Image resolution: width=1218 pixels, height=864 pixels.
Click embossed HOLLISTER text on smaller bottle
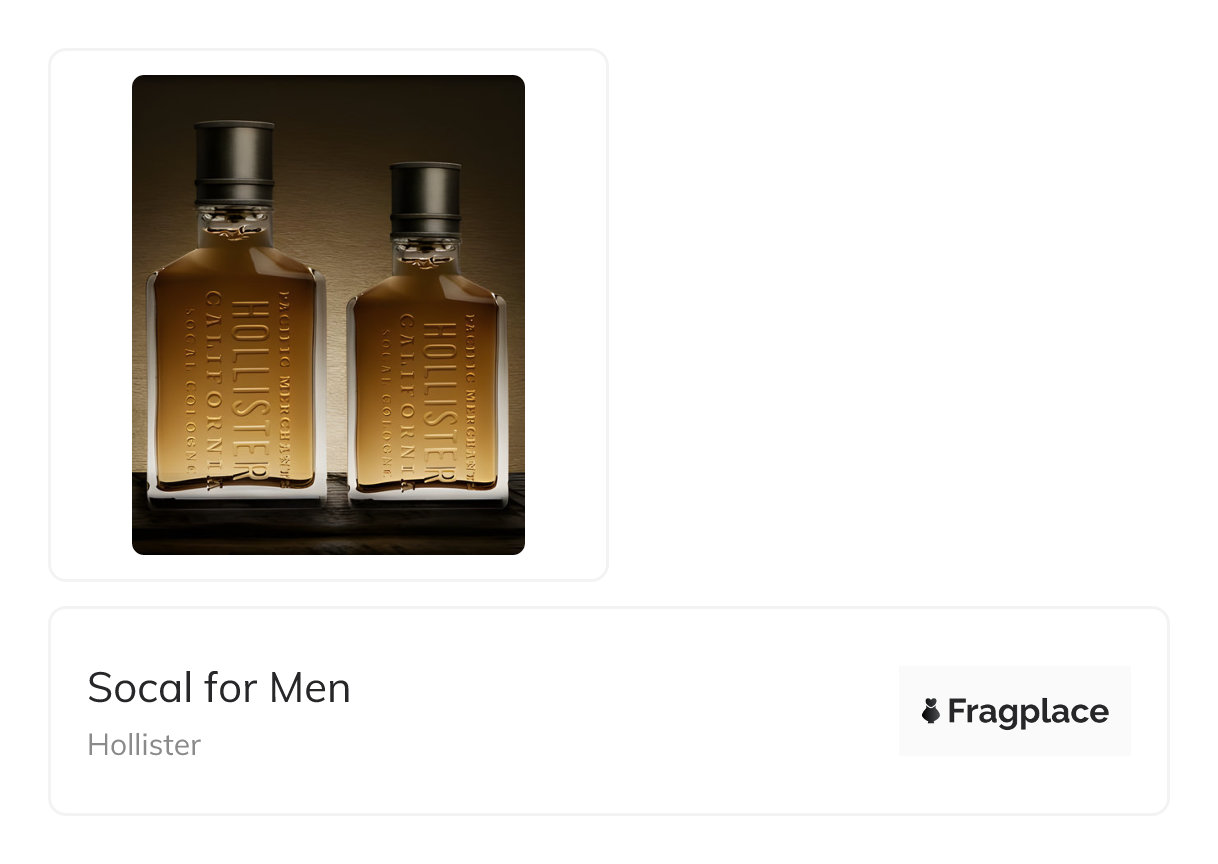click(439, 406)
